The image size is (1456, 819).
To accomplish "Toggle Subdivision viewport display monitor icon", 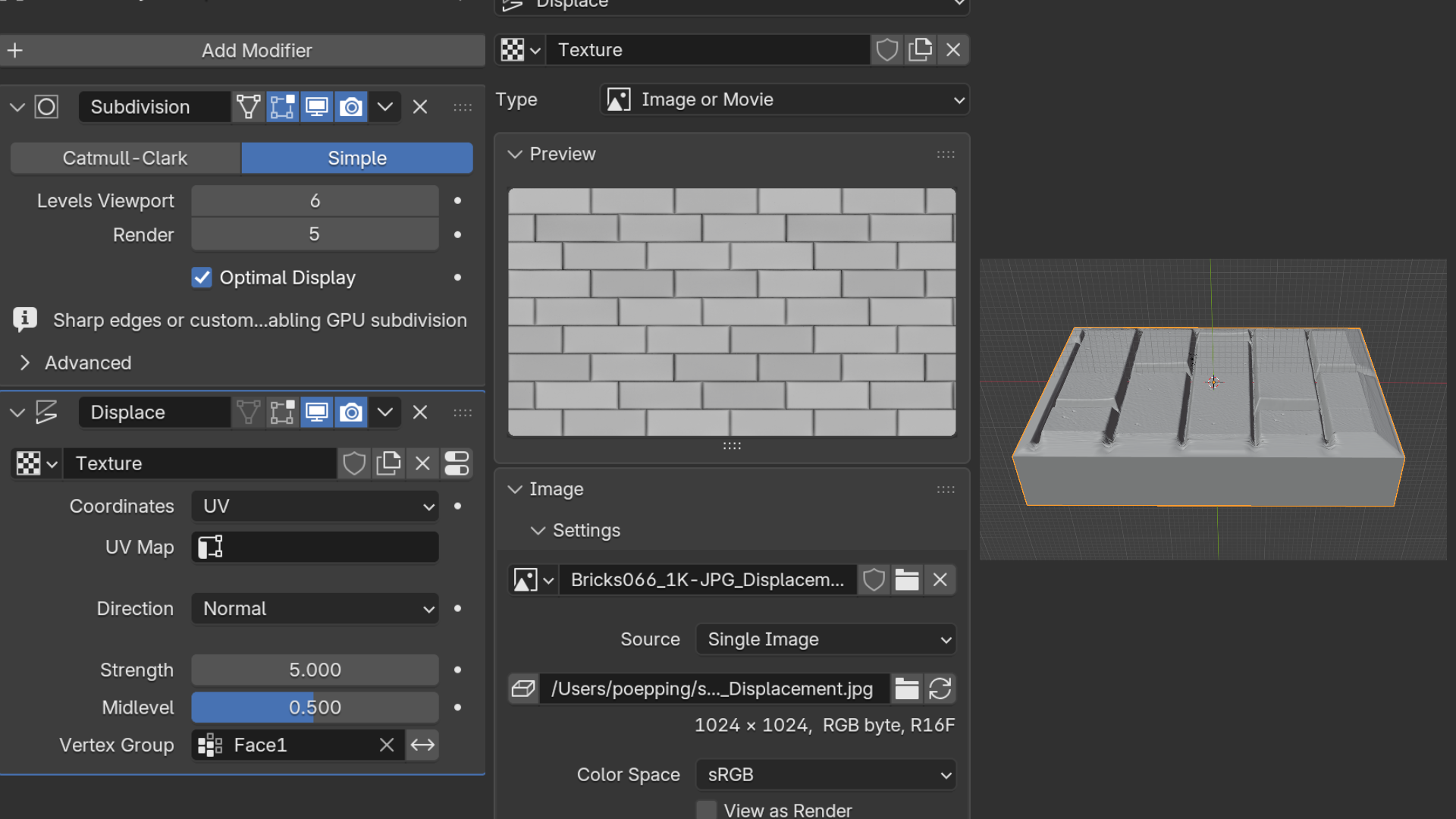I will pyautogui.click(x=316, y=107).
